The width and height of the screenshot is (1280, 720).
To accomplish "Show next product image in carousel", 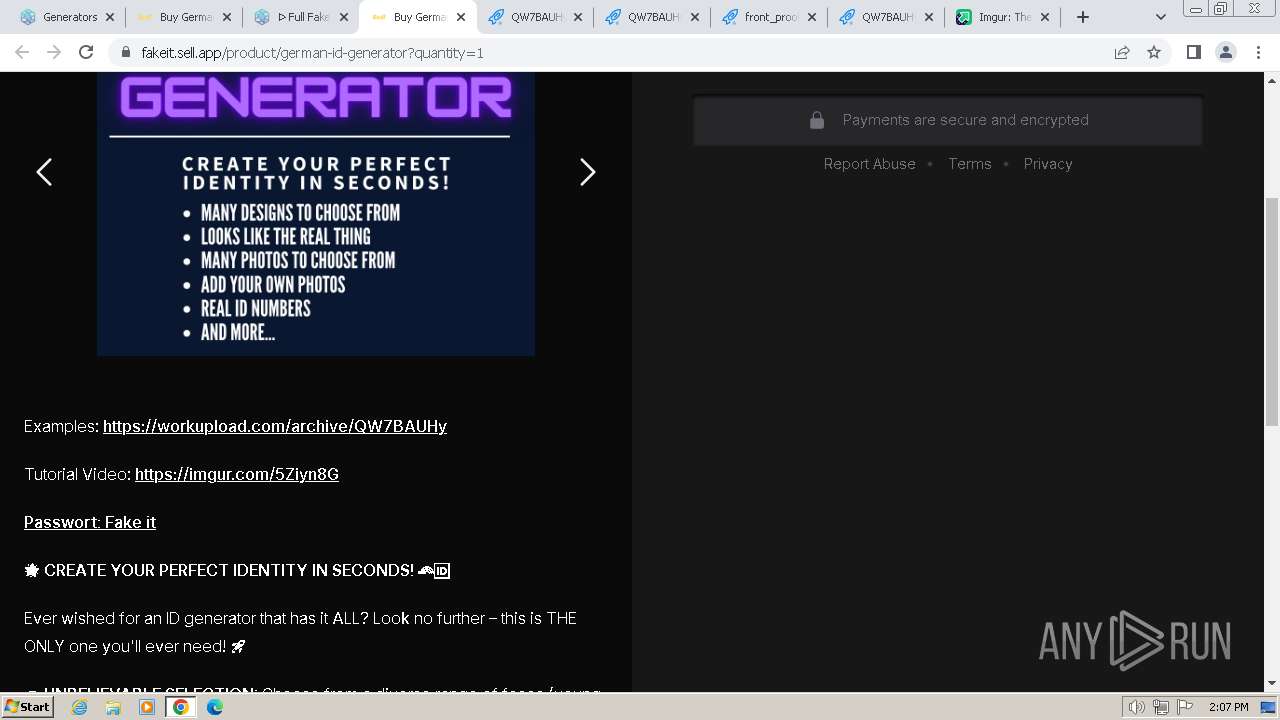I will pyautogui.click(x=588, y=172).
